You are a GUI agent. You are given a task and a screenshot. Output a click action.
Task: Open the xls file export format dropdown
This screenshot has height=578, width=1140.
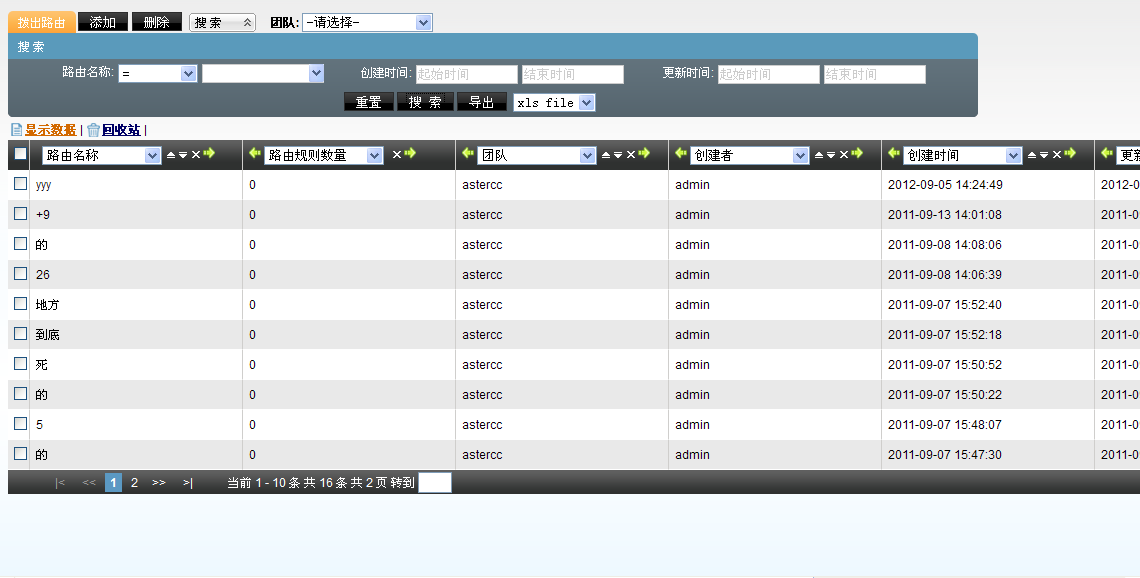click(x=554, y=102)
